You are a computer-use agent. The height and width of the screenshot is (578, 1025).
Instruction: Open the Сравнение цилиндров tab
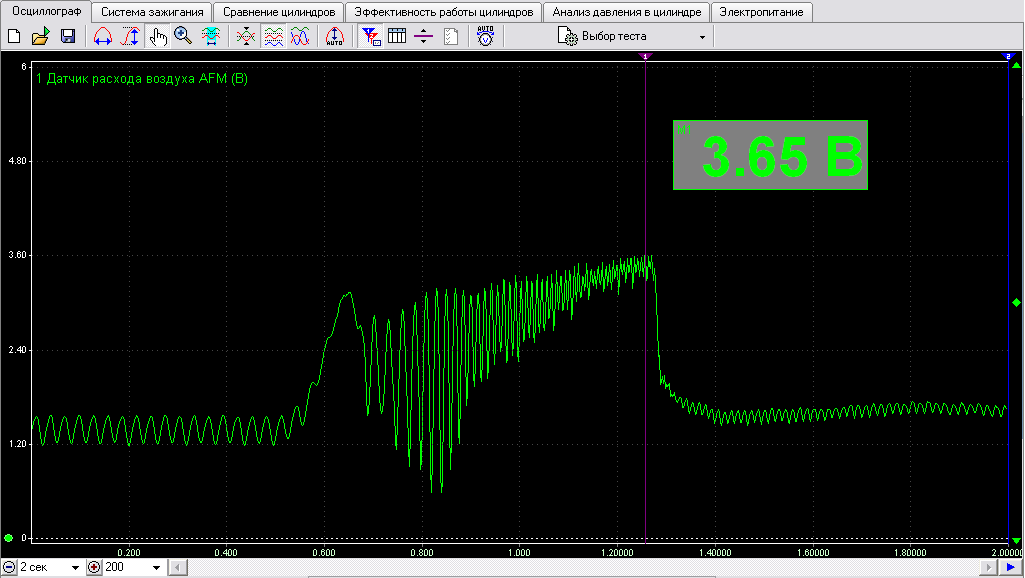pos(278,12)
